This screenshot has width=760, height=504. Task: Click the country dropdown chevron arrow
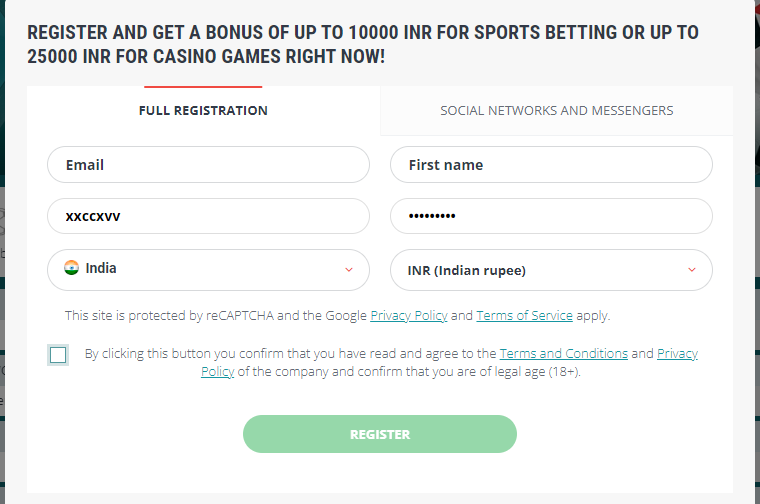[x=349, y=269]
